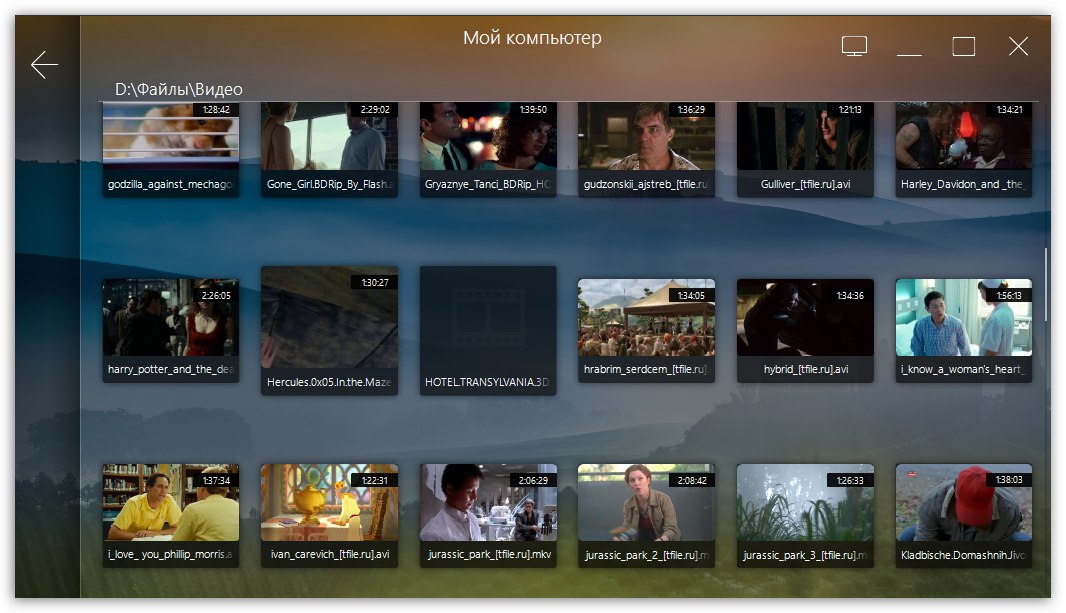
Task: Click the 1:56:13 duration badge
Action: click(1009, 296)
